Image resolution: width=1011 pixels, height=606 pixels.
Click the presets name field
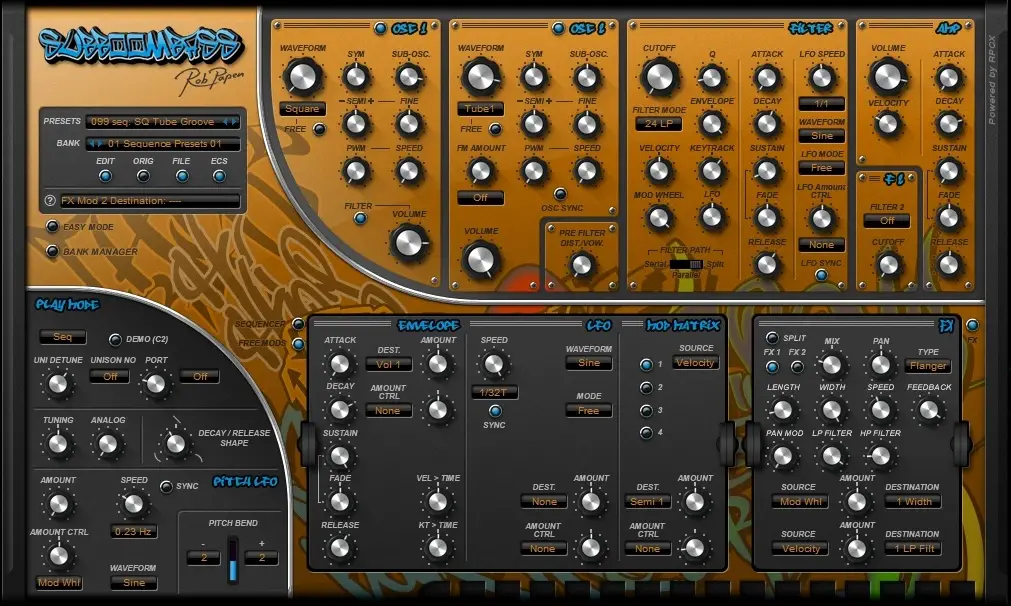click(162, 121)
